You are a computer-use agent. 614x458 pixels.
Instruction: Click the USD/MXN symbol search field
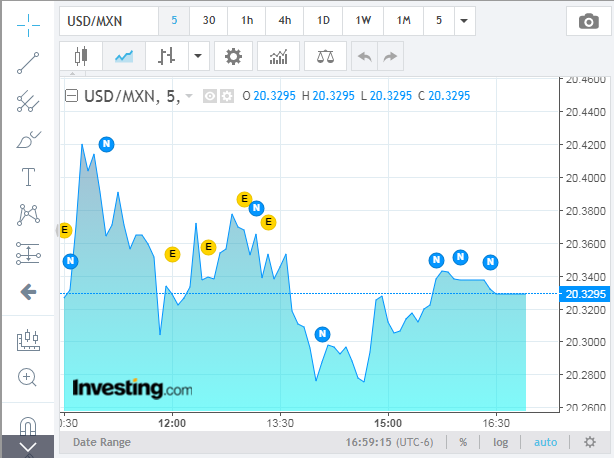tap(108, 21)
